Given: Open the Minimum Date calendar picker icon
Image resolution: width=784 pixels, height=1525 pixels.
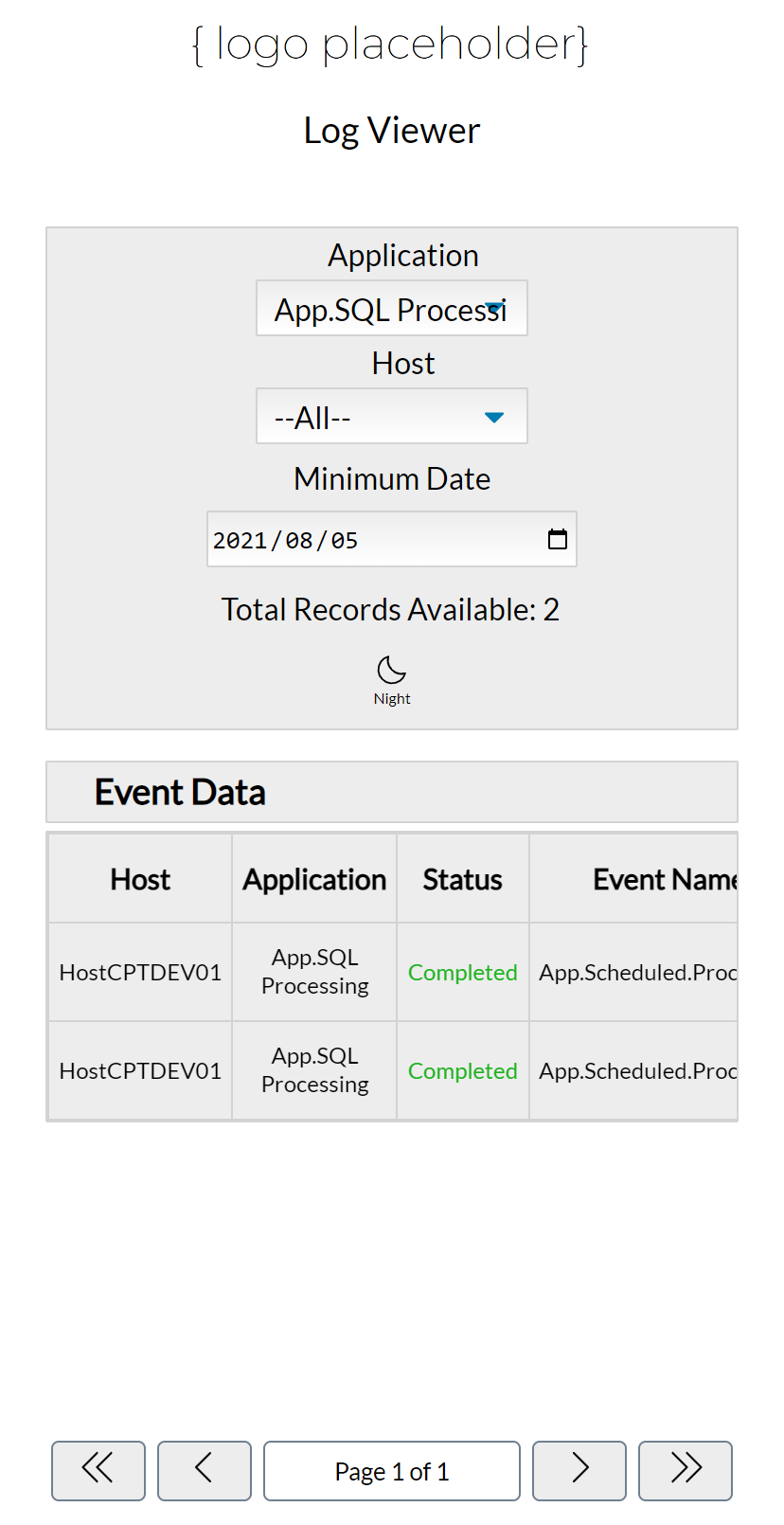Looking at the screenshot, I should point(558,539).
